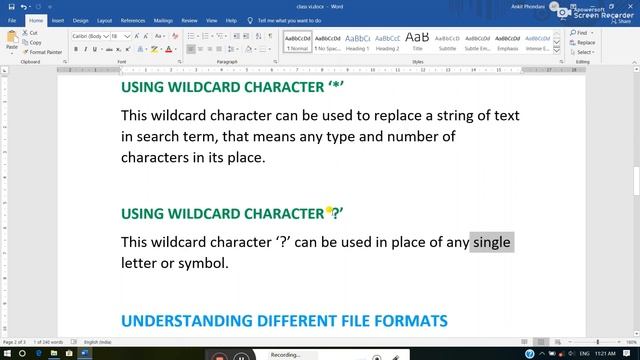This screenshot has width=640, height=360.
Task: Click Replace in Editing group
Action: coord(583,42)
